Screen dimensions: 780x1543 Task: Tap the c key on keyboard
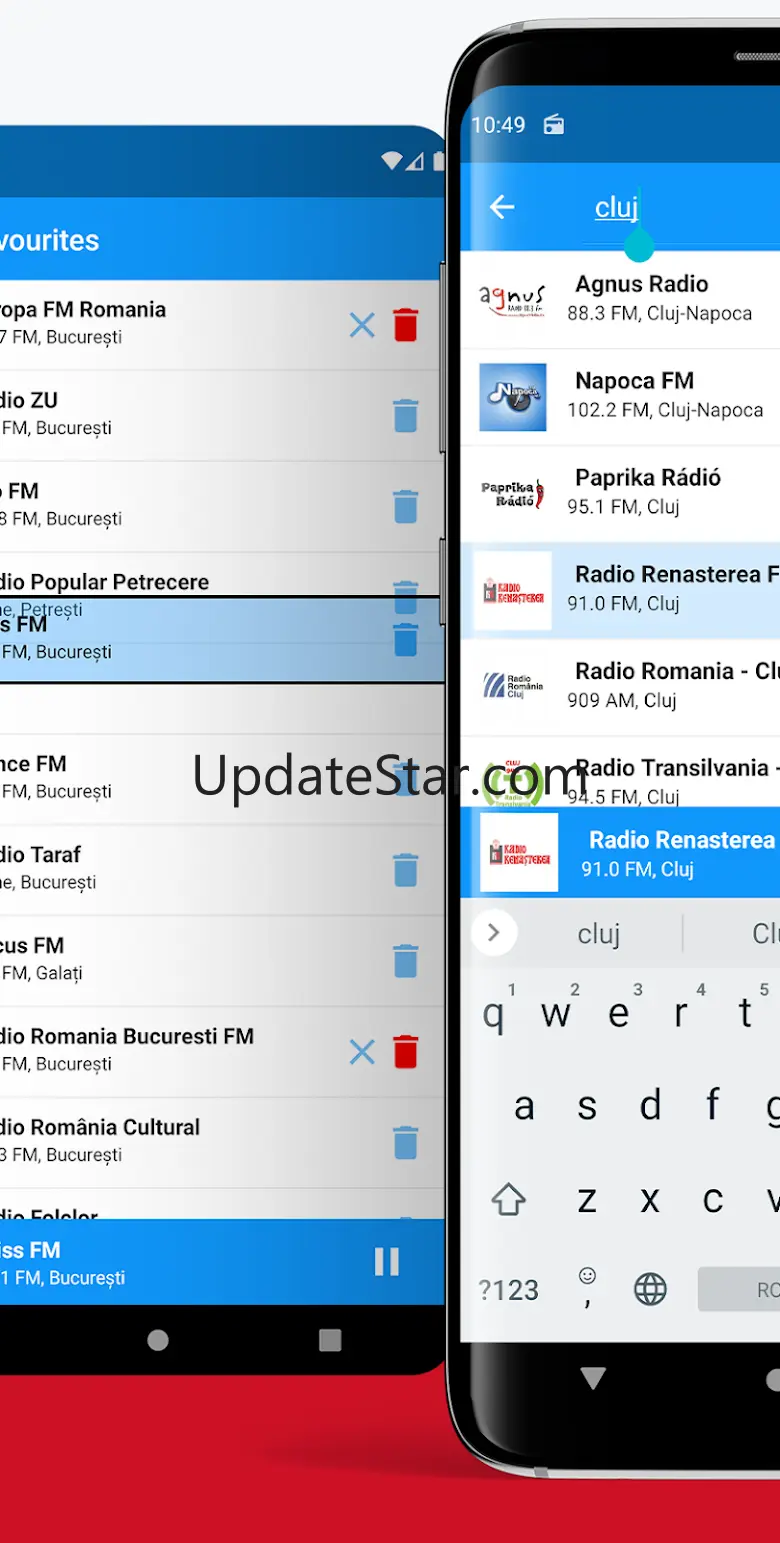pyautogui.click(x=713, y=1199)
